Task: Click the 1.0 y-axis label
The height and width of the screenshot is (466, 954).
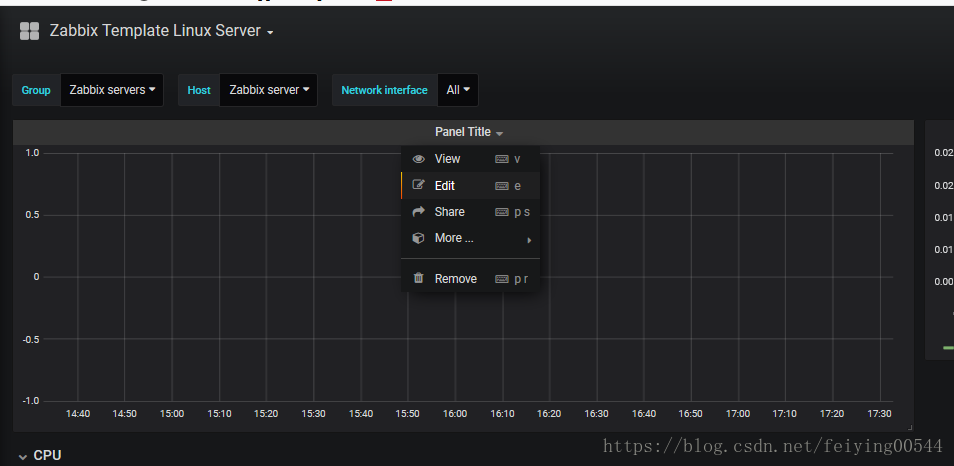Action: [x=32, y=153]
